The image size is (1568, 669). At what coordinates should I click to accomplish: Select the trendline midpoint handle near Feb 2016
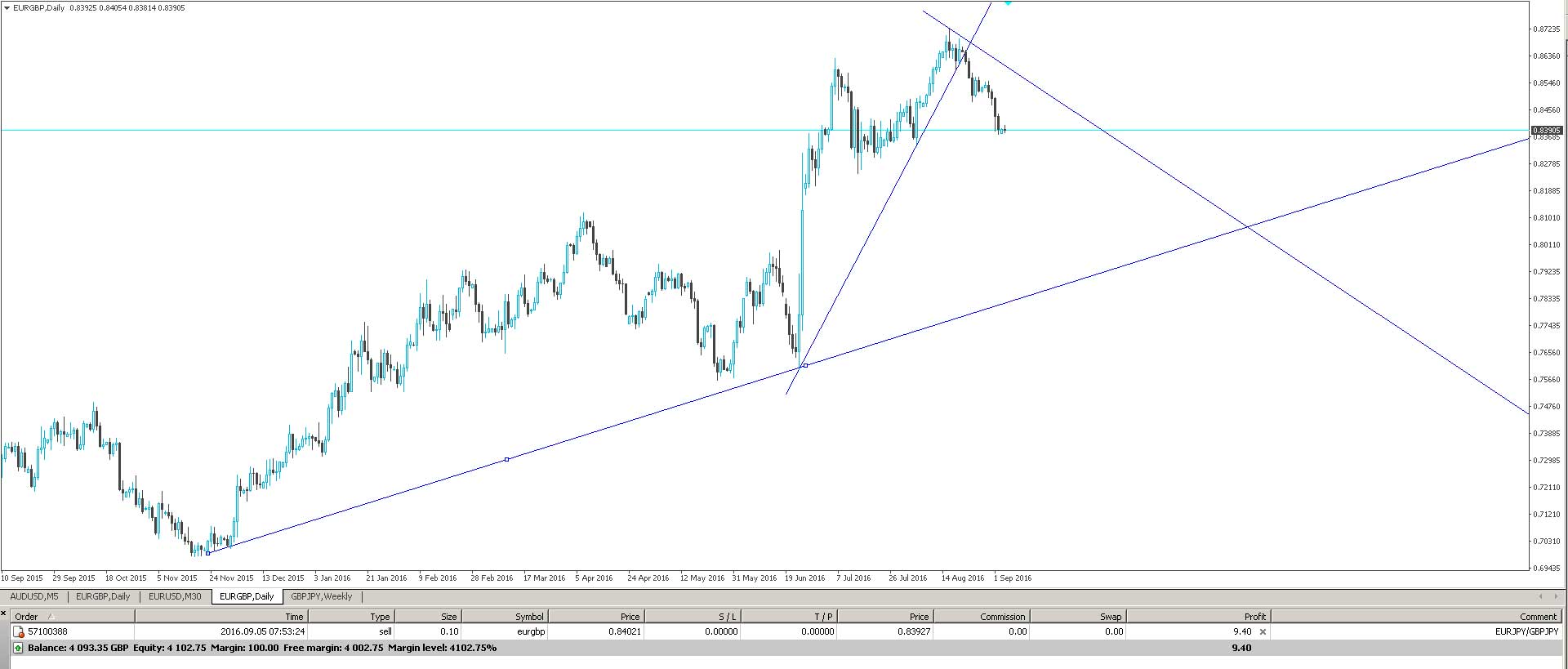(506, 459)
